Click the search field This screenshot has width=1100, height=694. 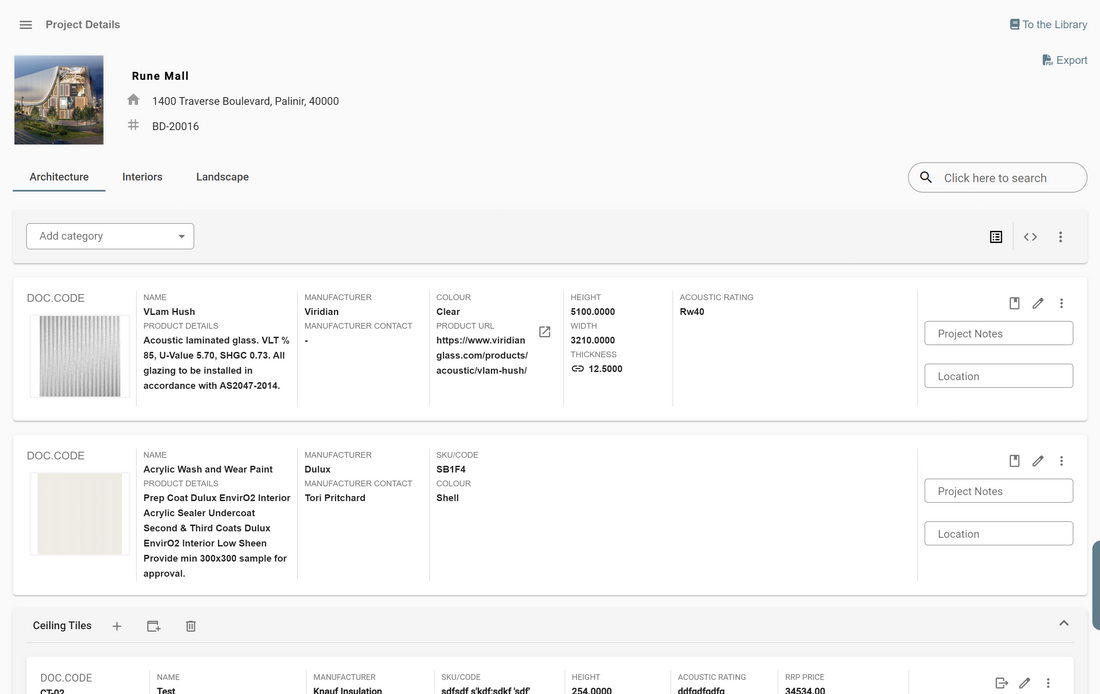tap(997, 177)
